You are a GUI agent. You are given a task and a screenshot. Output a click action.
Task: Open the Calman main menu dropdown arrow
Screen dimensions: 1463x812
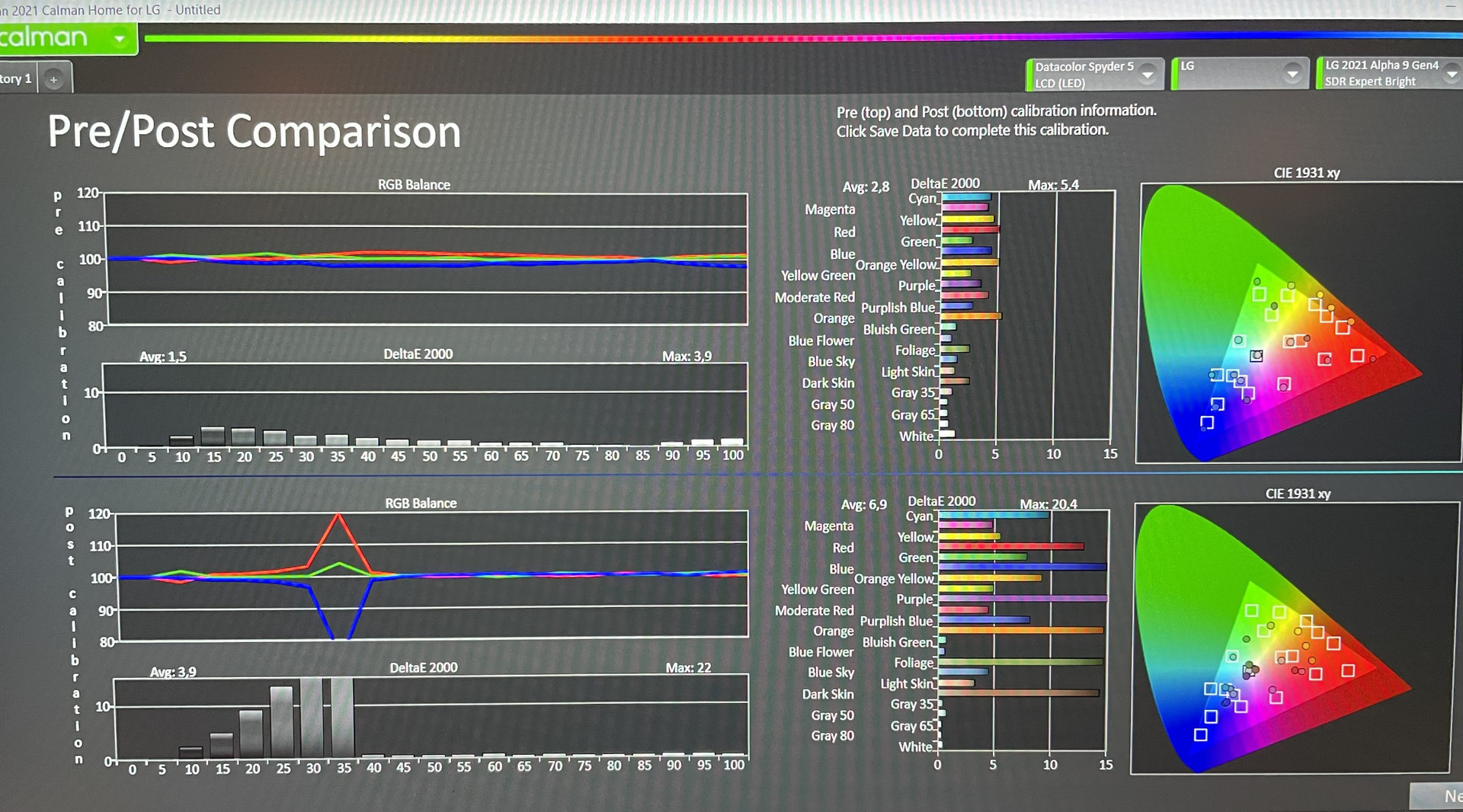click(120, 39)
